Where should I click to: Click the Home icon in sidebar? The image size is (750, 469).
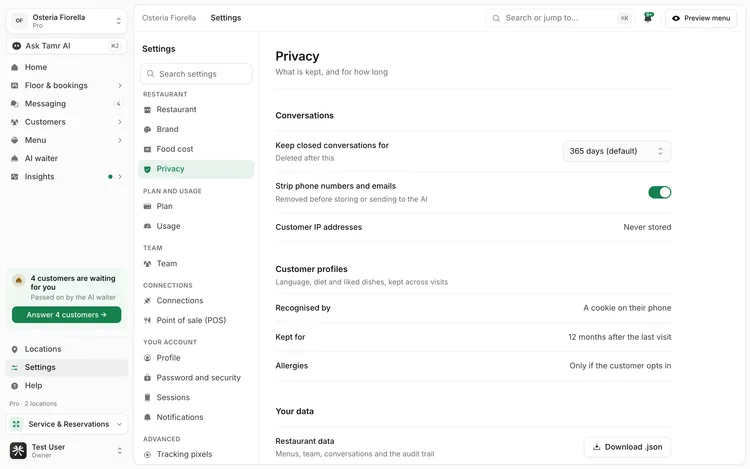pyautogui.click(x=14, y=67)
